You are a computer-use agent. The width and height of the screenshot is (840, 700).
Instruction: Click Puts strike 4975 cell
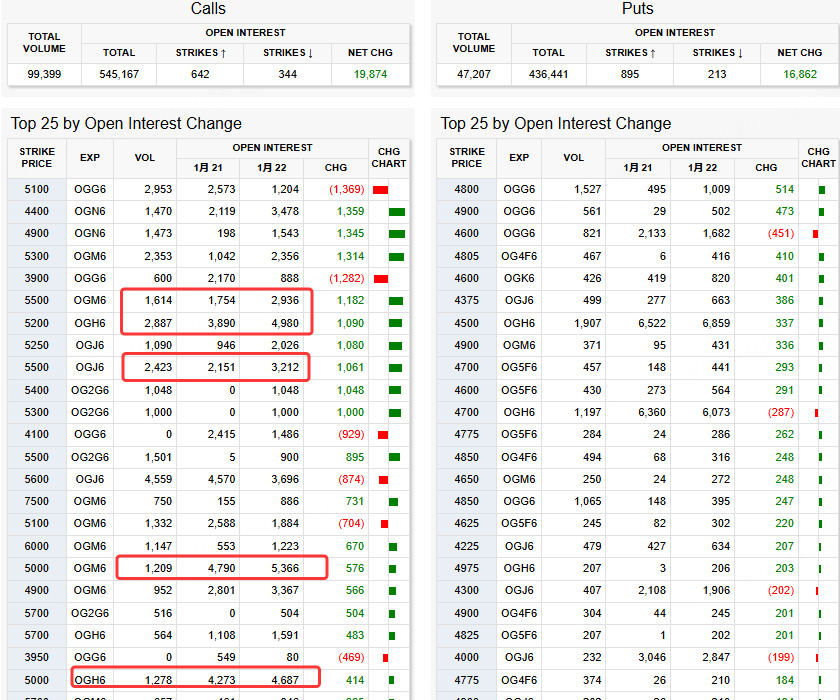pos(467,568)
